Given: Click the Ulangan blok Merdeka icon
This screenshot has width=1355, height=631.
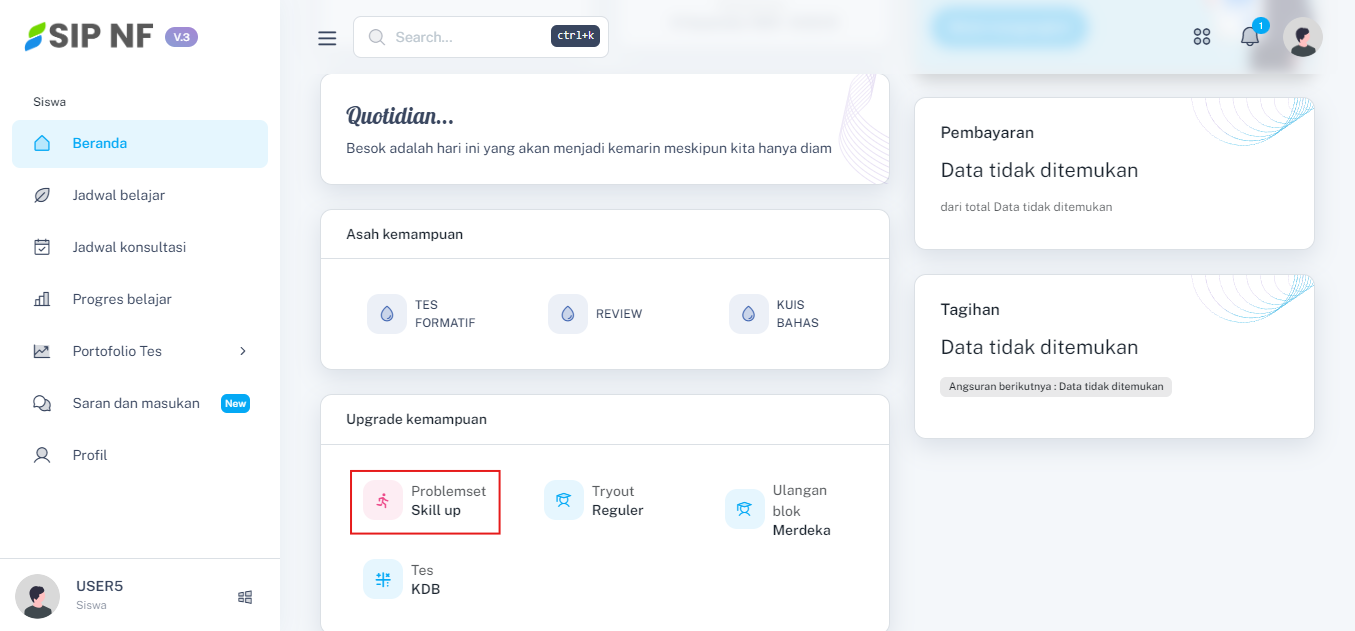Looking at the screenshot, I should point(745,509).
